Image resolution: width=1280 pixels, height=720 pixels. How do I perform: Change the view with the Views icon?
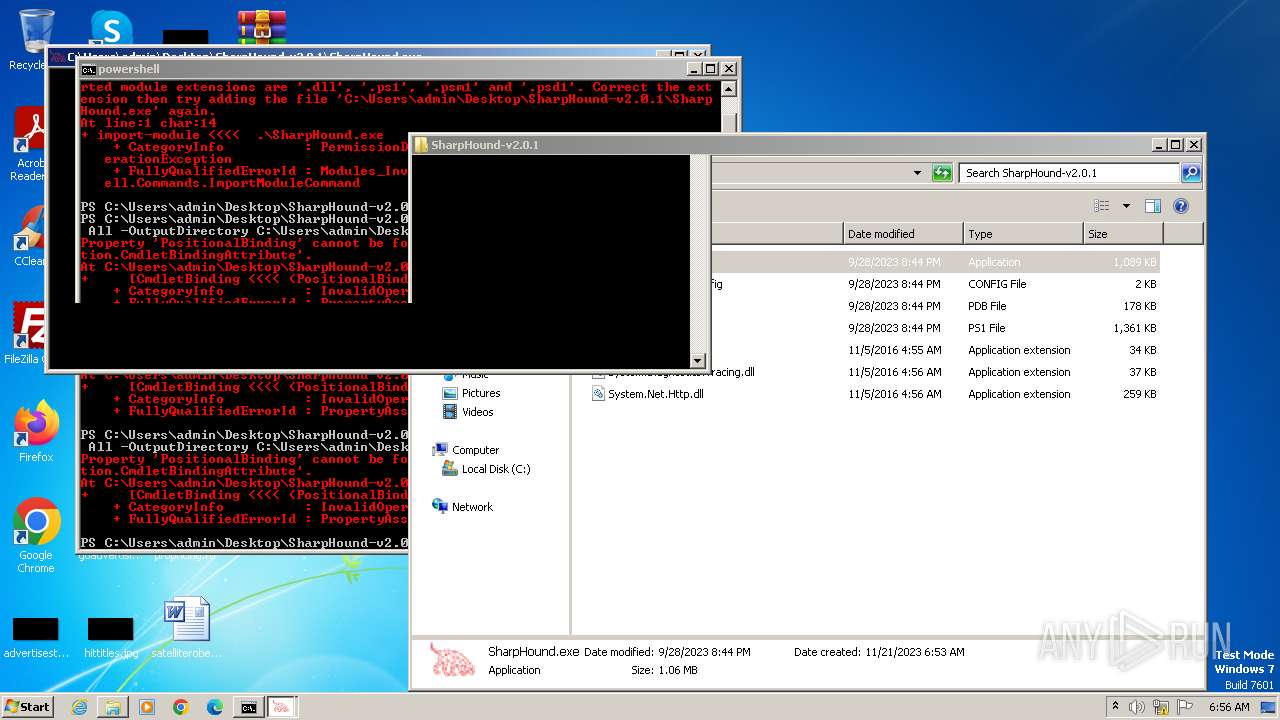click(x=1102, y=206)
